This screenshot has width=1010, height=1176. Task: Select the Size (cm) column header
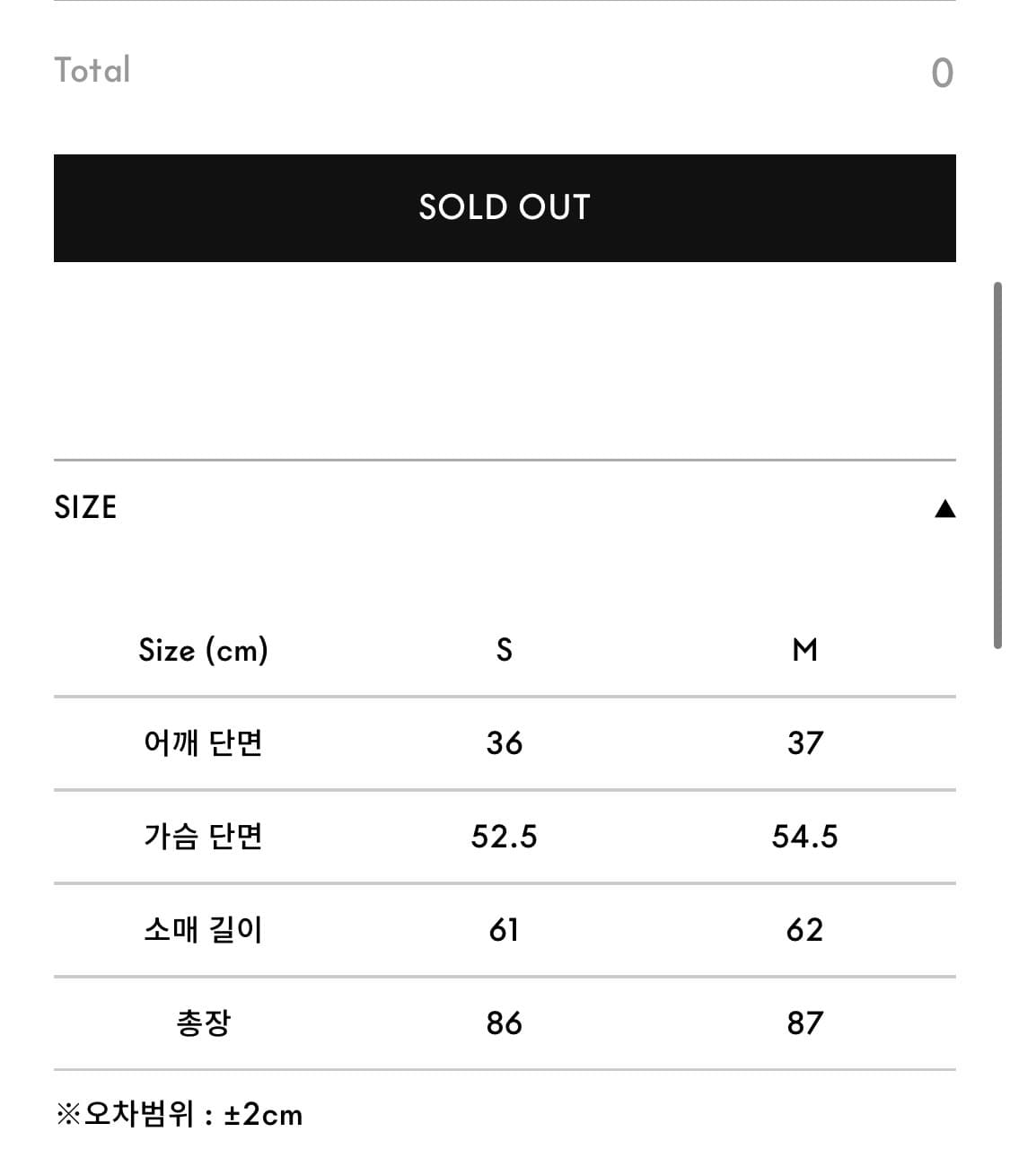pos(203,649)
